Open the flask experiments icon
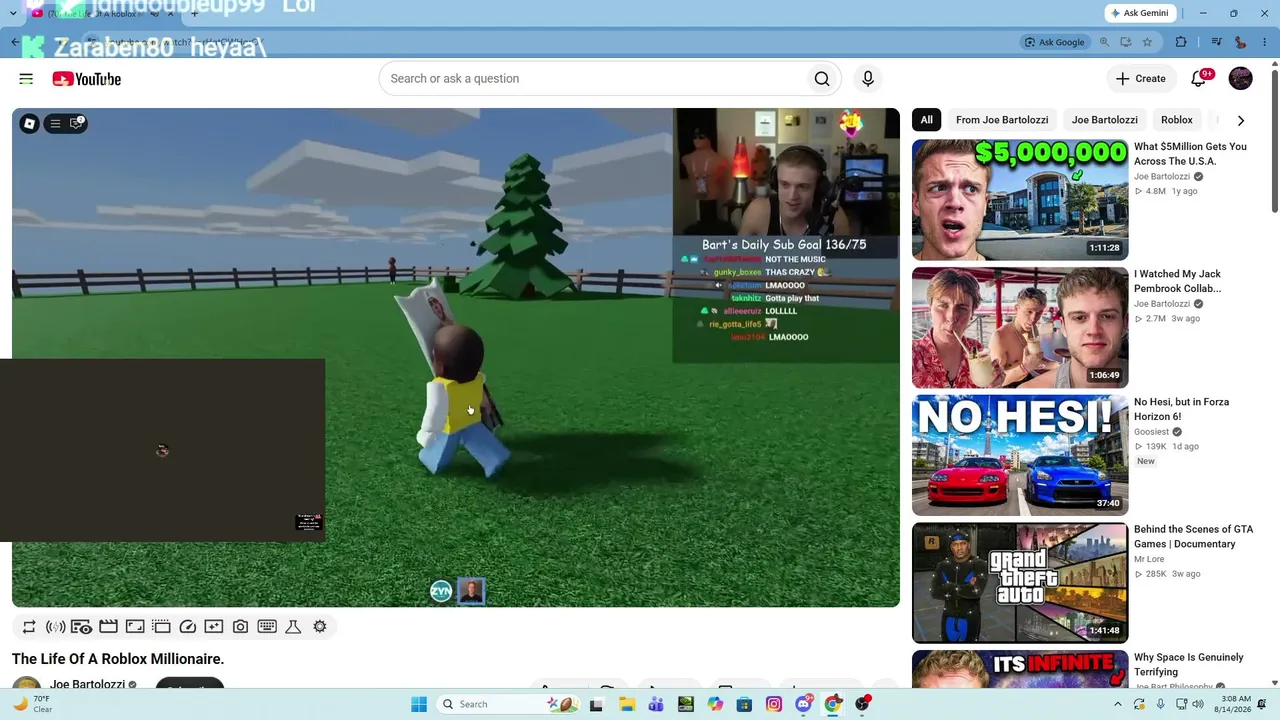The image size is (1280, 720). [x=293, y=627]
